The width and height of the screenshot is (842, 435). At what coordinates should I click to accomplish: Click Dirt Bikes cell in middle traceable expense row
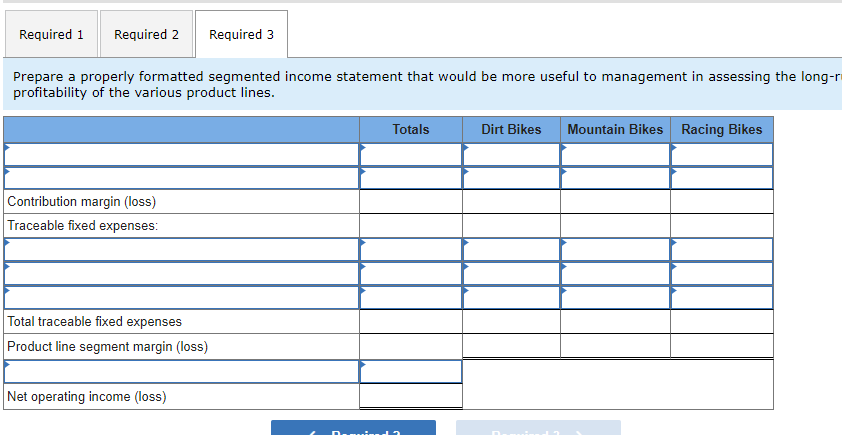pos(511,273)
